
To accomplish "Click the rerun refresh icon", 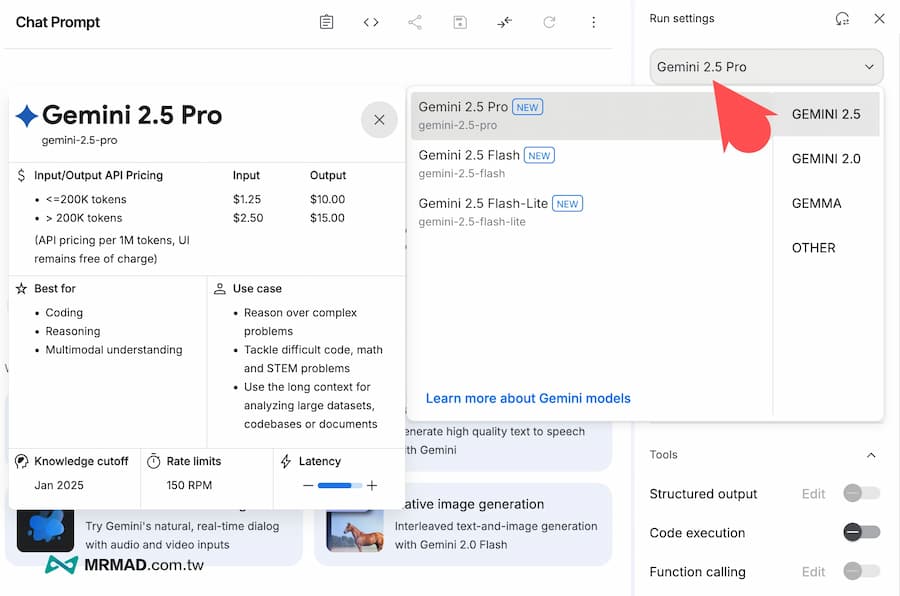I will click(x=549, y=22).
